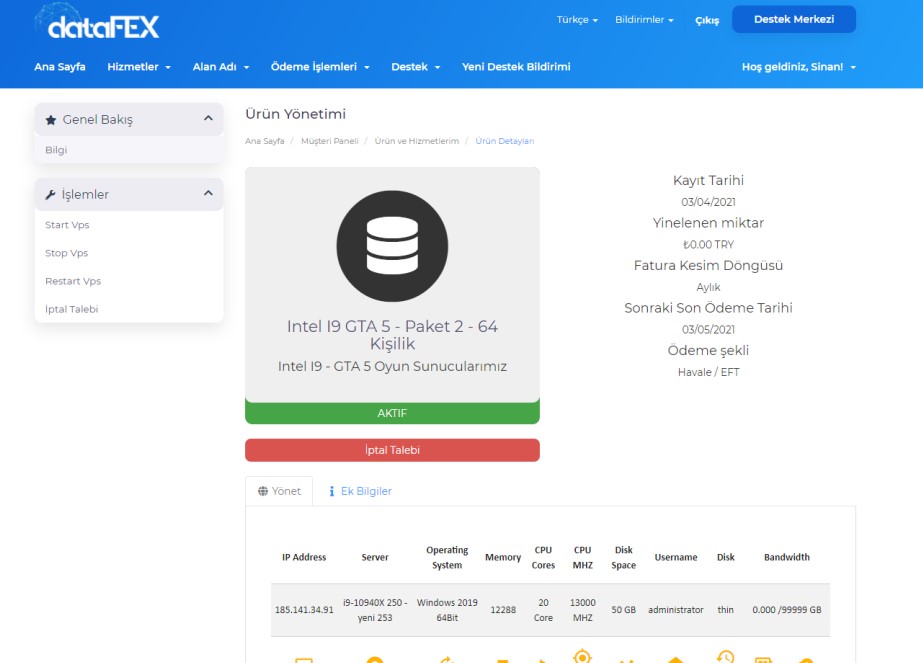Click the star icon beside Genel Bakış
923x663 pixels.
(51, 120)
